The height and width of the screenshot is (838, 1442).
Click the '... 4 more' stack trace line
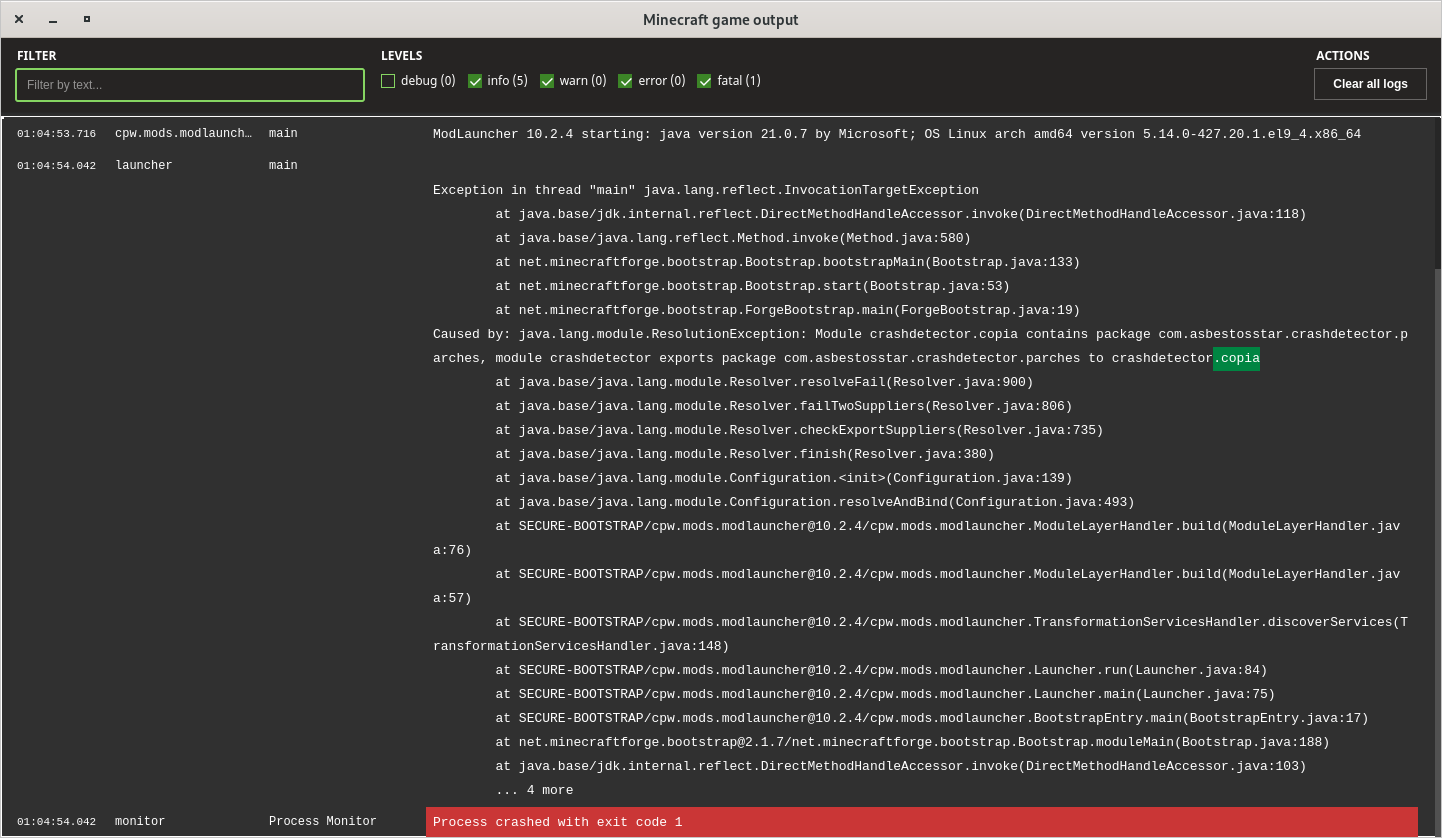[x=534, y=790]
